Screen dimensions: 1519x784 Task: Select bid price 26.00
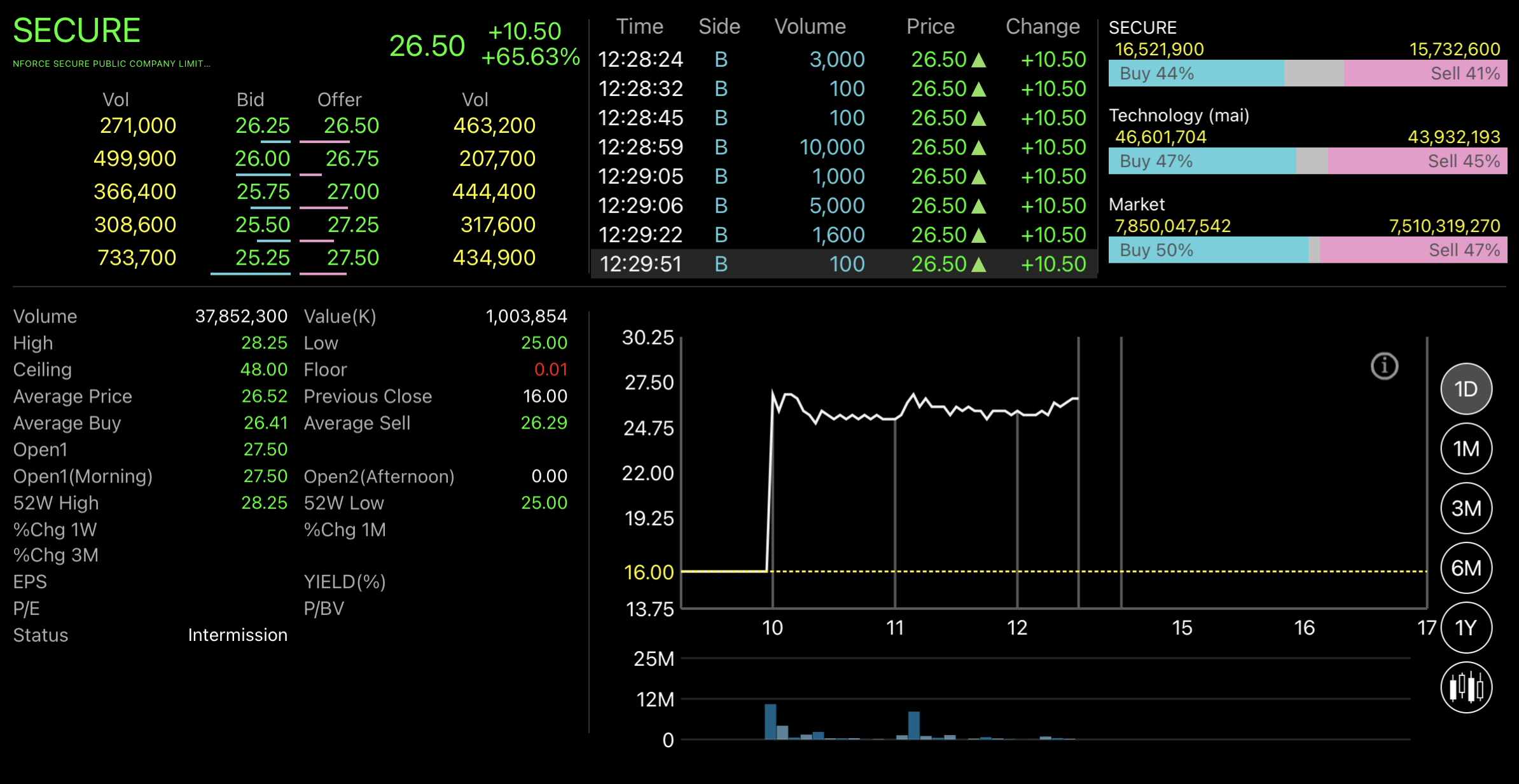(263, 158)
